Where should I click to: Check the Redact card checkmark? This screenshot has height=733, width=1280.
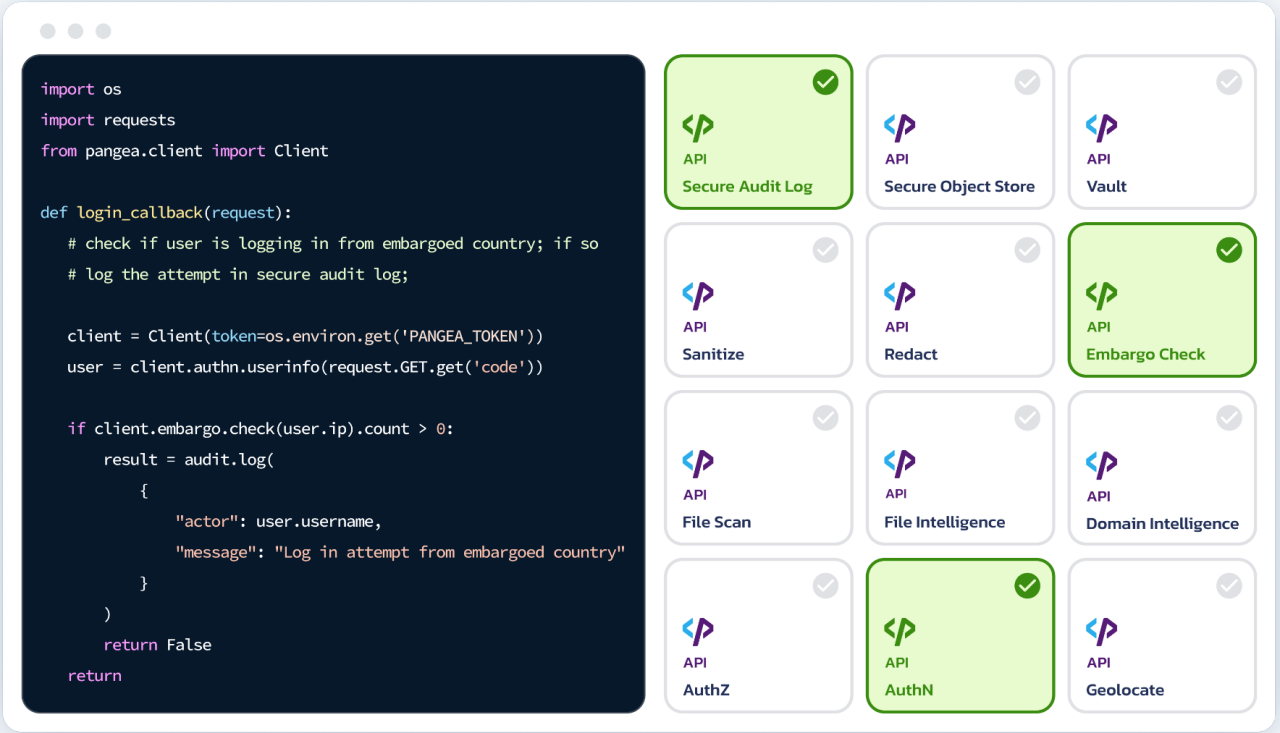1027,250
